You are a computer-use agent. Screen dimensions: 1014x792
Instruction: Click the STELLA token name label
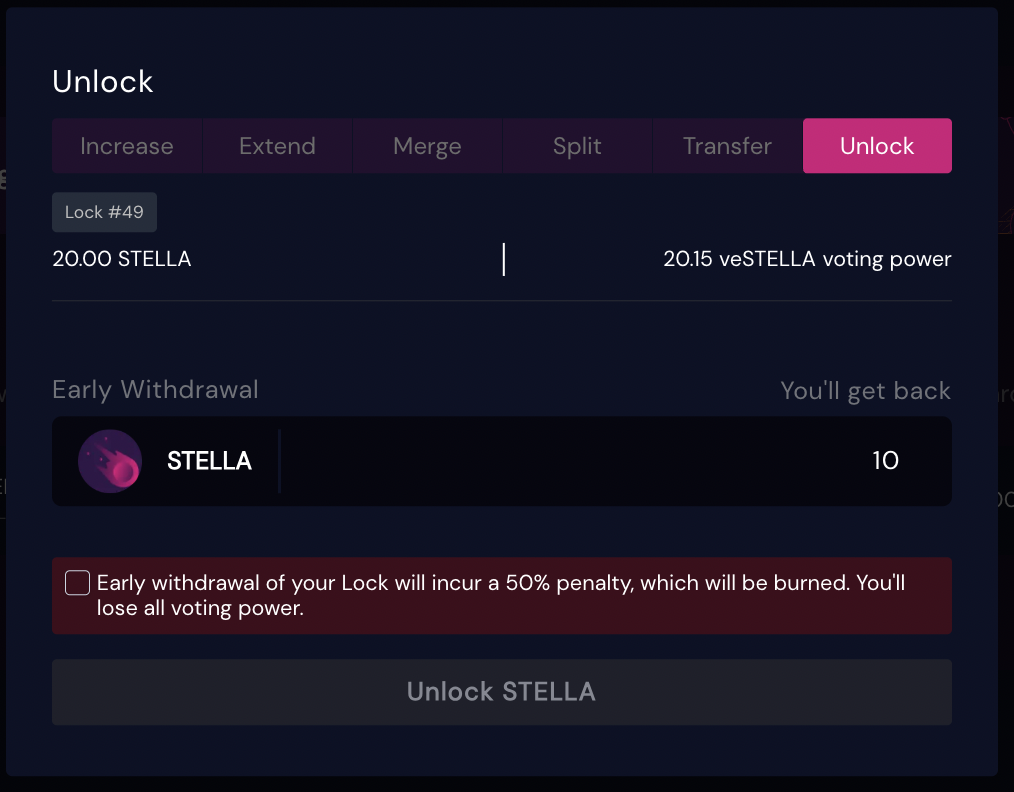coord(209,461)
